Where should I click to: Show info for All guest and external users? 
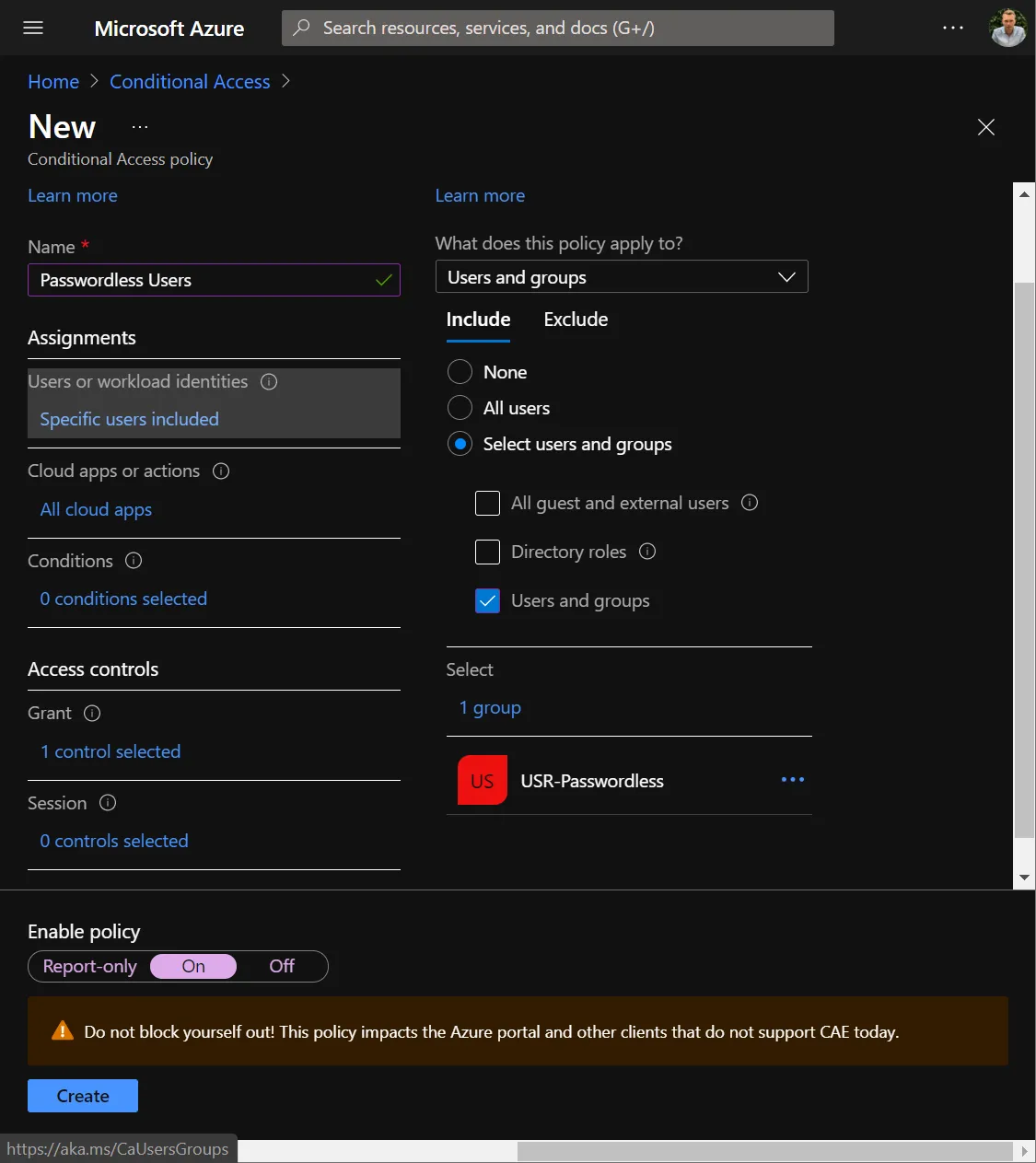750,503
